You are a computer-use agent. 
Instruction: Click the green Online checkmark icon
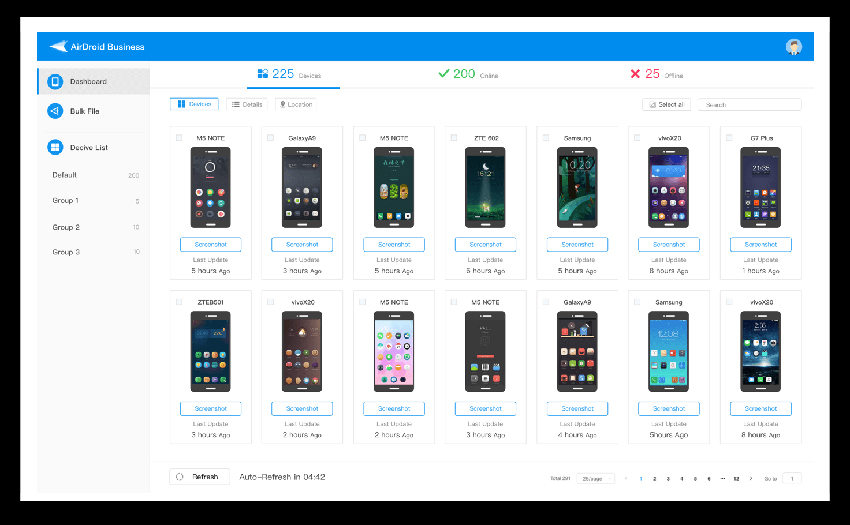(x=443, y=73)
